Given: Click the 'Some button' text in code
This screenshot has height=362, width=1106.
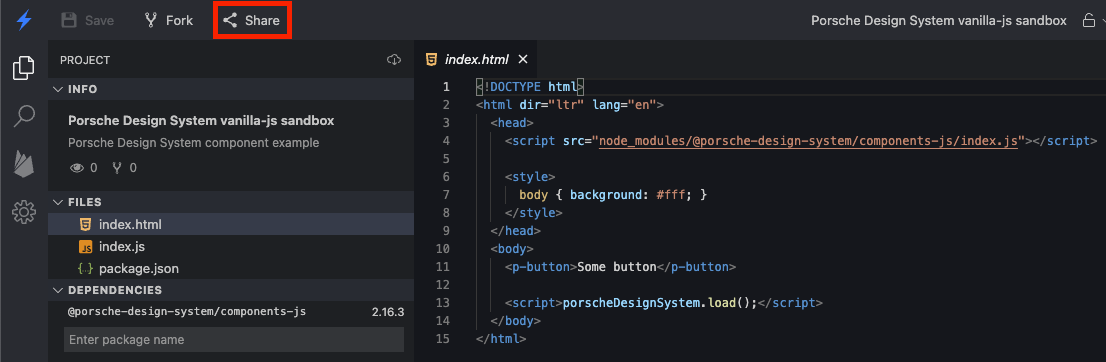Looking at the screenshot, I should click(x=617, y=267).
